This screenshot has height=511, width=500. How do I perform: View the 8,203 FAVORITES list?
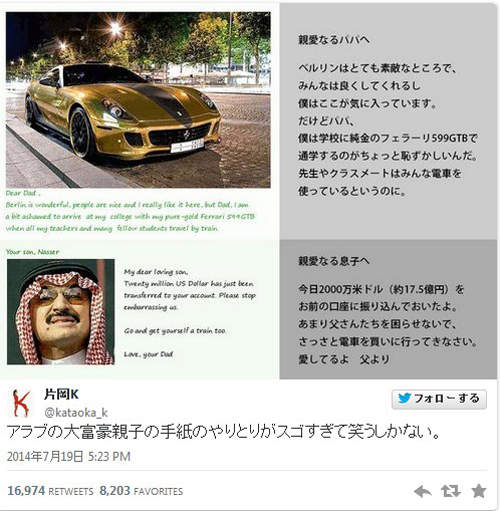pos(141,491)
